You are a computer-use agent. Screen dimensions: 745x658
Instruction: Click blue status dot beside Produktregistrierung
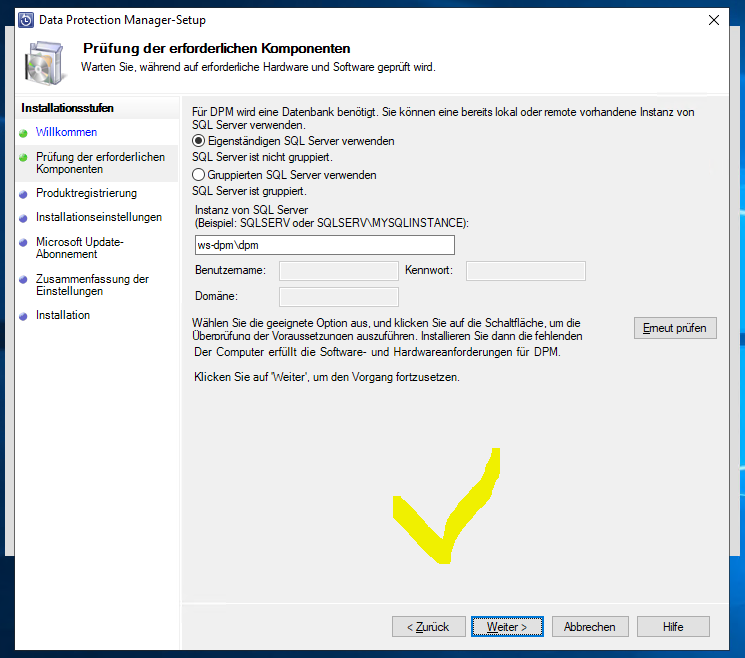pos(23,194)
